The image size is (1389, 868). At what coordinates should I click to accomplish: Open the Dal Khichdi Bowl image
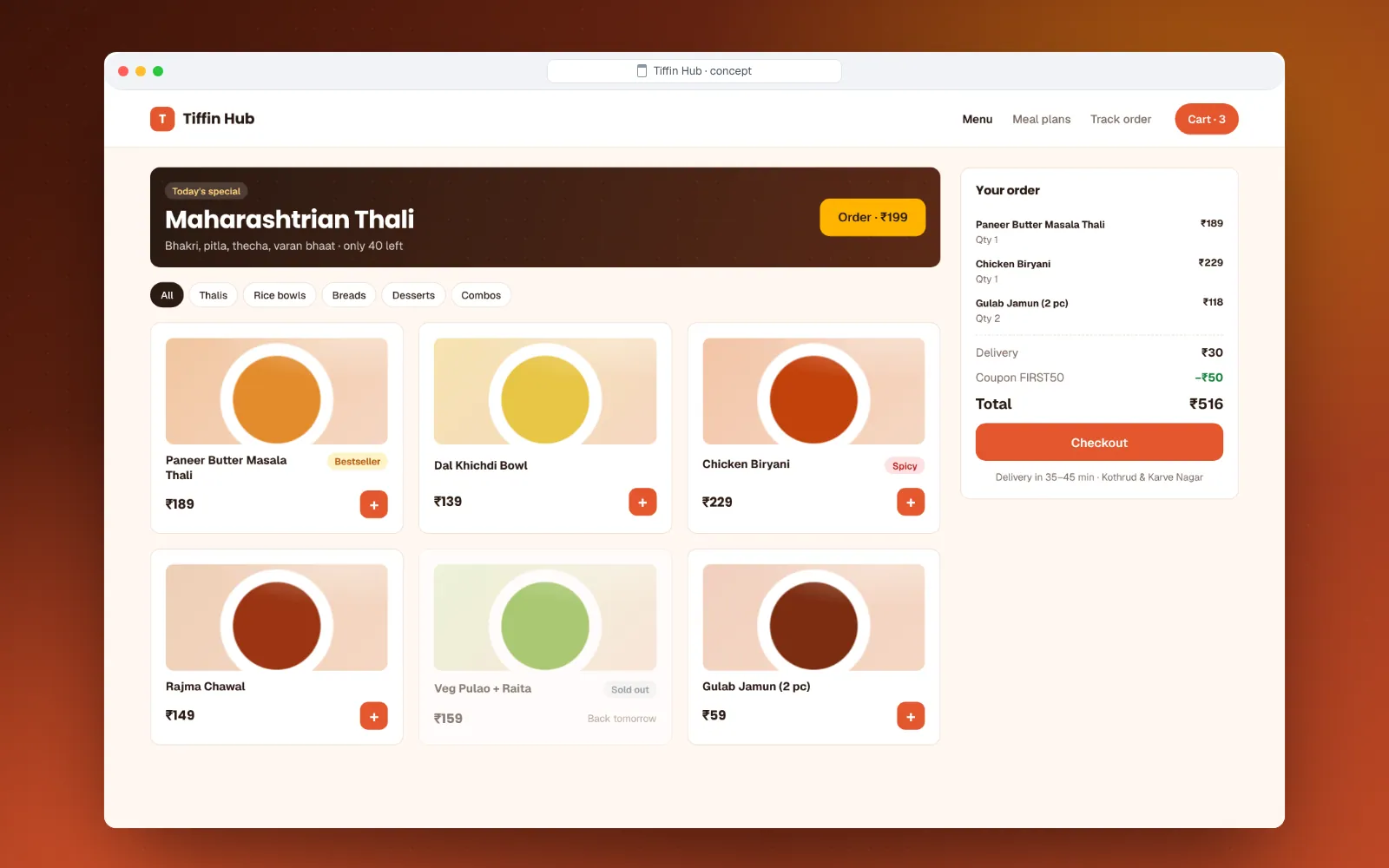[x=545, y=391]
